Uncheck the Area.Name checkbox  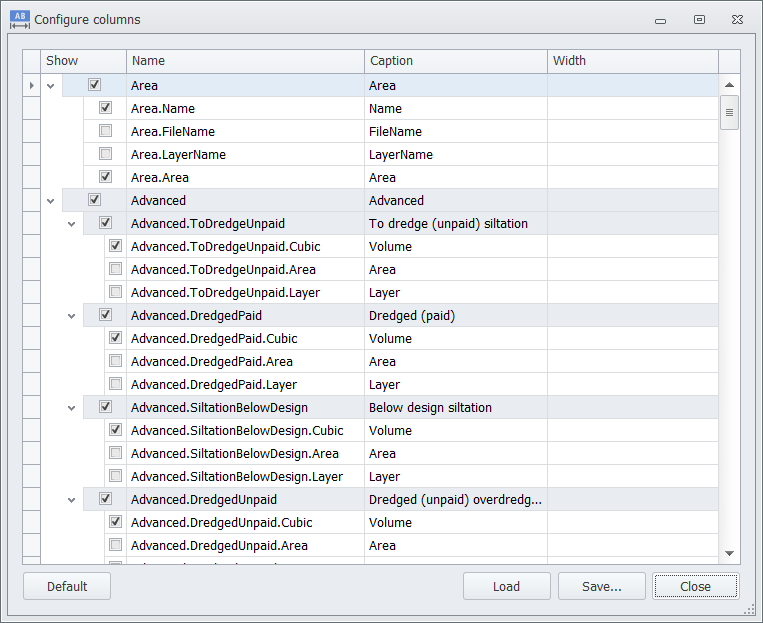pos(105,108)
